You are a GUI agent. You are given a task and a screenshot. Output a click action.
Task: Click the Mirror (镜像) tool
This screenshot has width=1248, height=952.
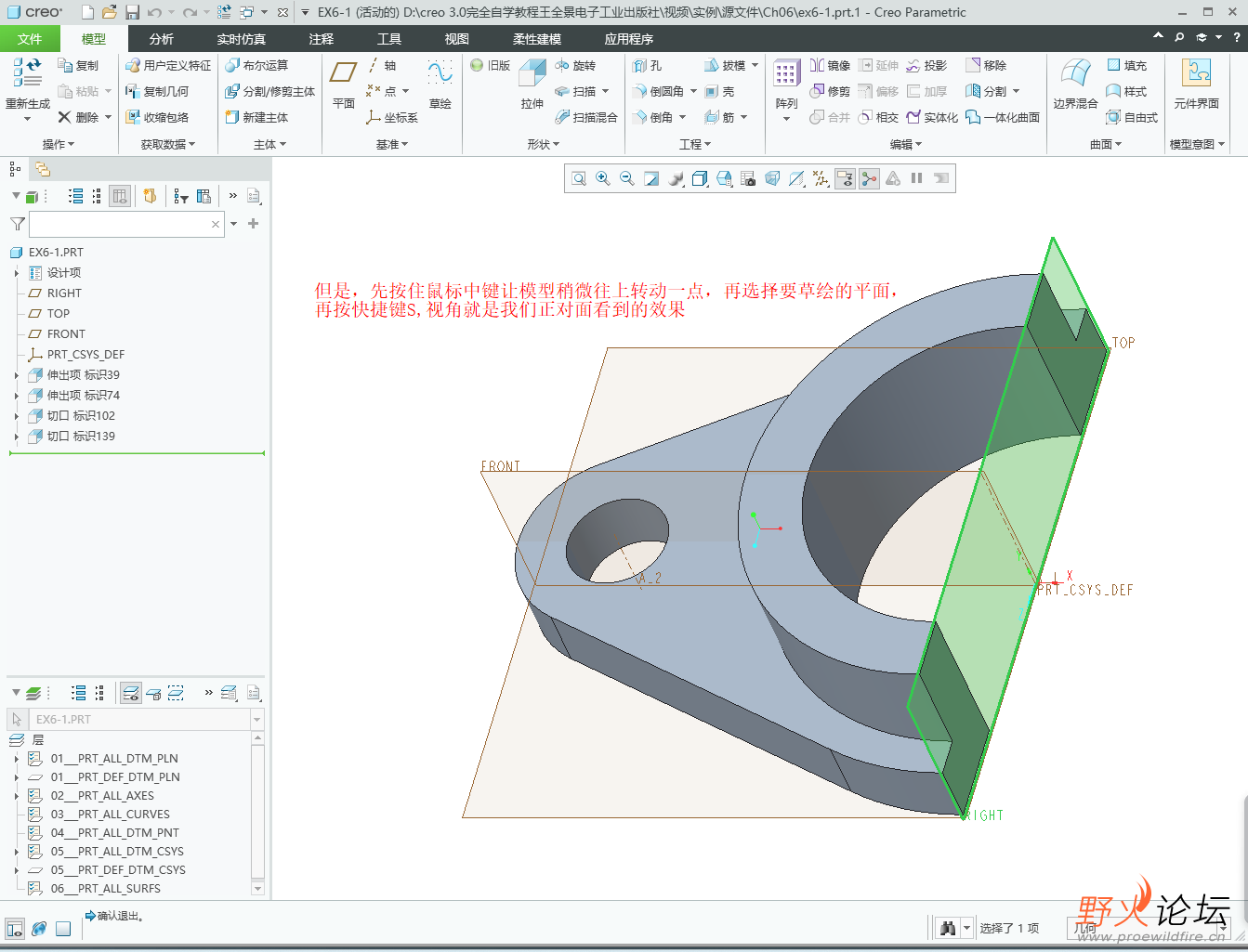pos(830,65)
